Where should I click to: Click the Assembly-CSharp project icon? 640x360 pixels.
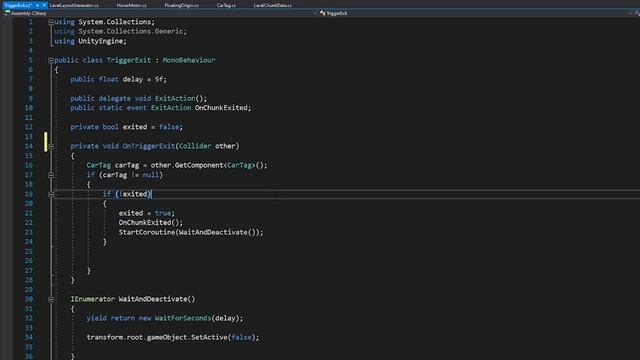coord(7,13)
